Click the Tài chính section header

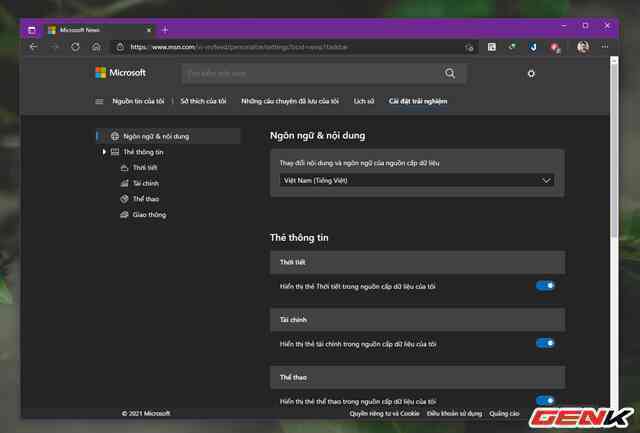tap(418, 320)
